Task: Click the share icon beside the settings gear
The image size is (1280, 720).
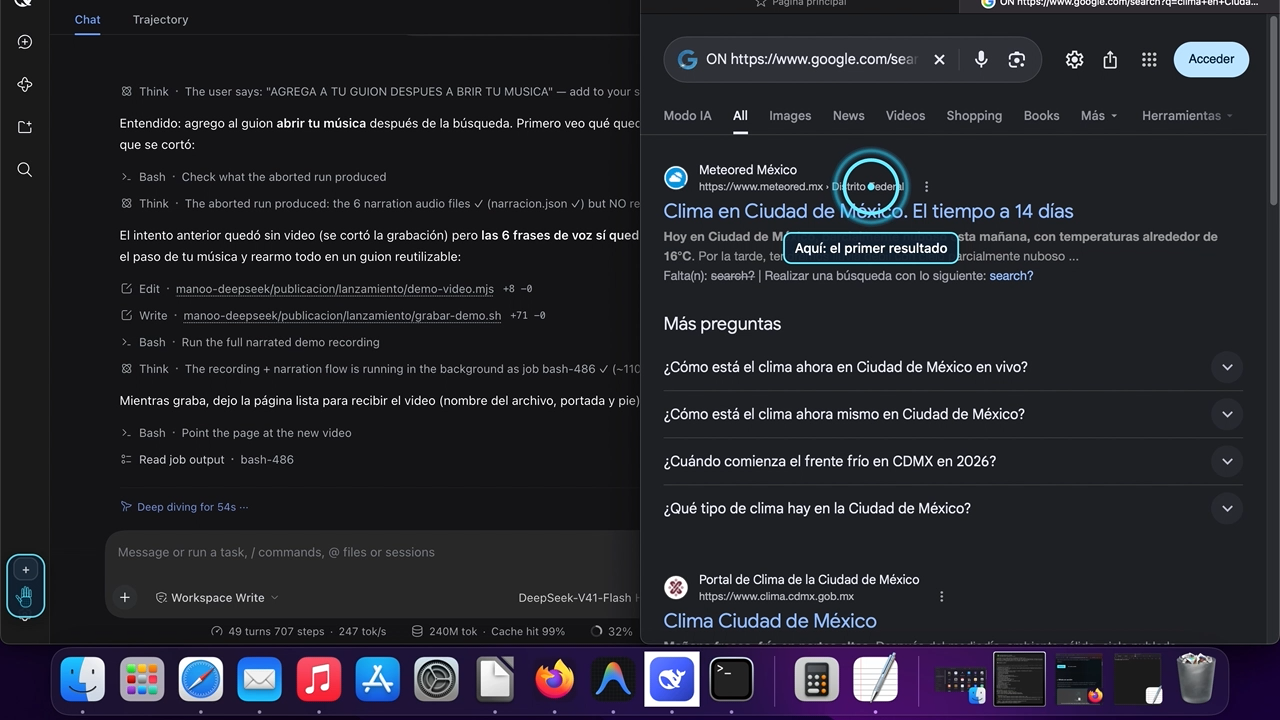Action: [1110, 59]
